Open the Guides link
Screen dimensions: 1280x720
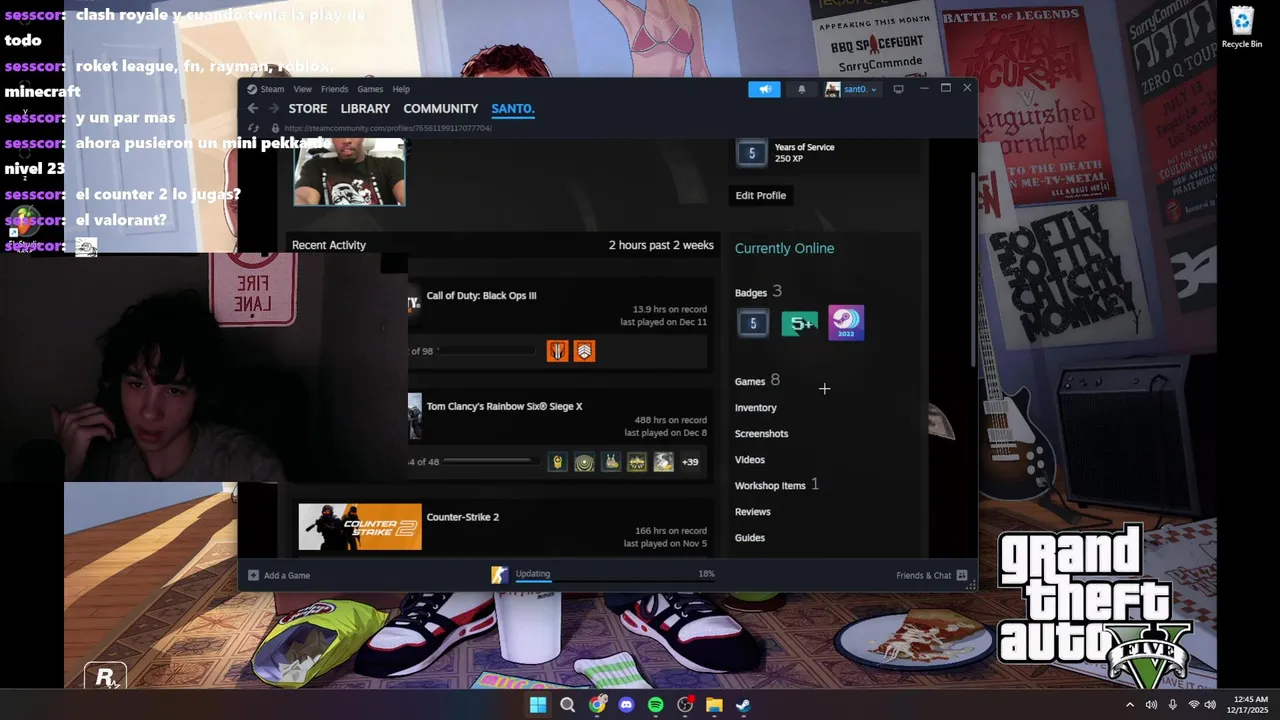(x=749, y=538)
